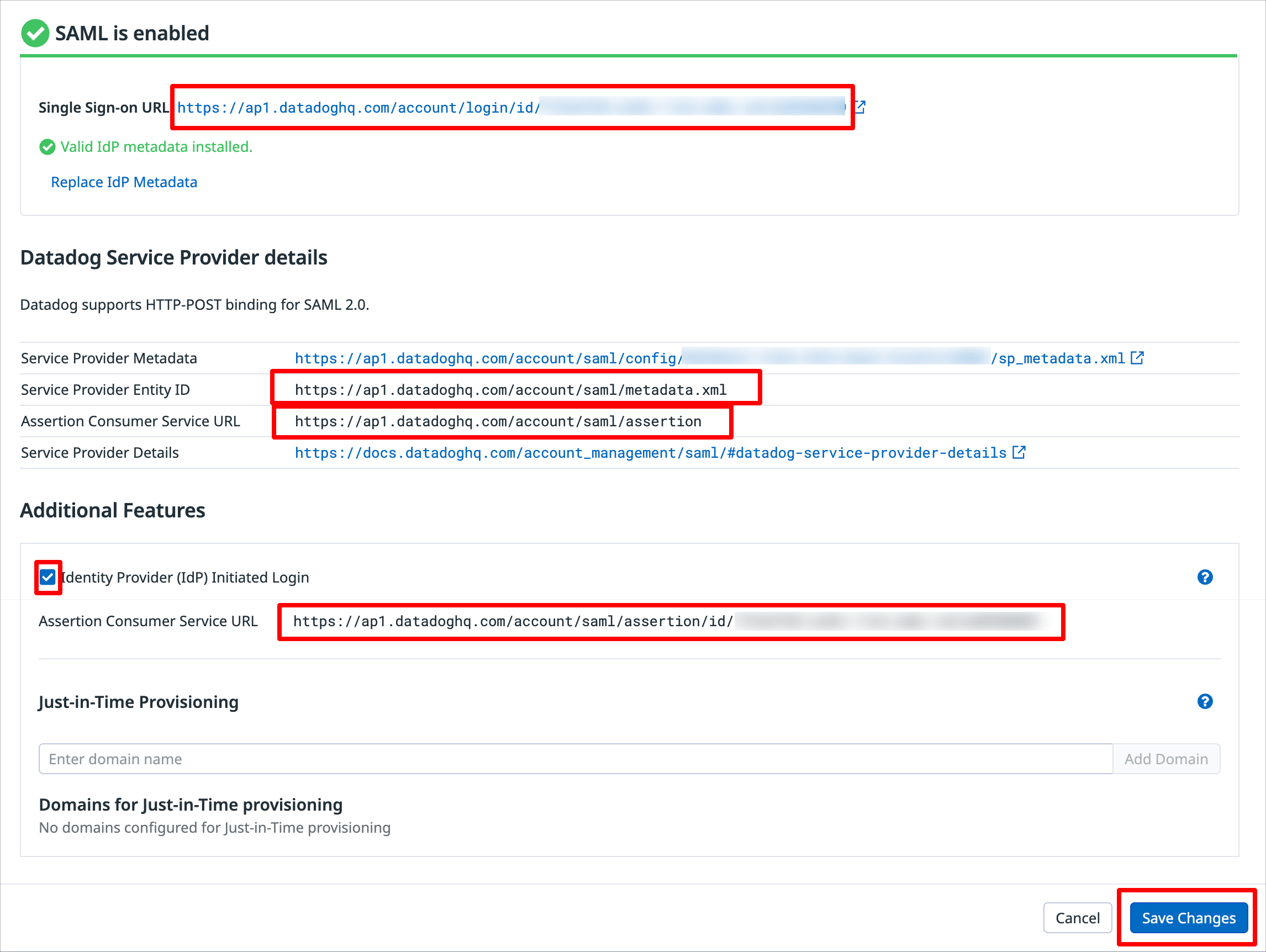Open help icon for Just-in-Time Provisioning
Image resolution: width=1266 pixels, height=952 pixels.
[1205, 701]
